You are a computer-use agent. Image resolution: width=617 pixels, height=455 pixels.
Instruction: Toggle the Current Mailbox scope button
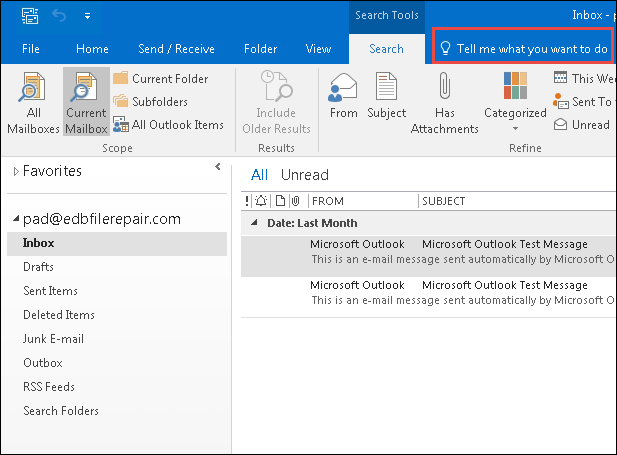tap(86, 102)
